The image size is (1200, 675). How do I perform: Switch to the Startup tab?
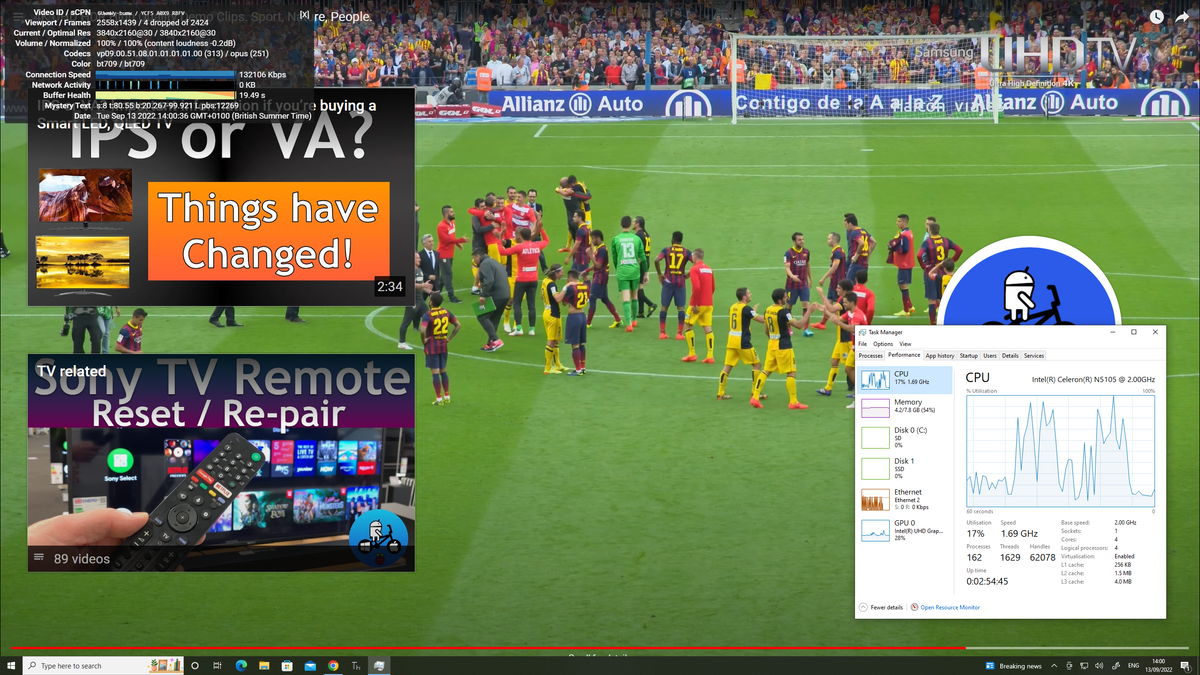(x=969, y=355)
